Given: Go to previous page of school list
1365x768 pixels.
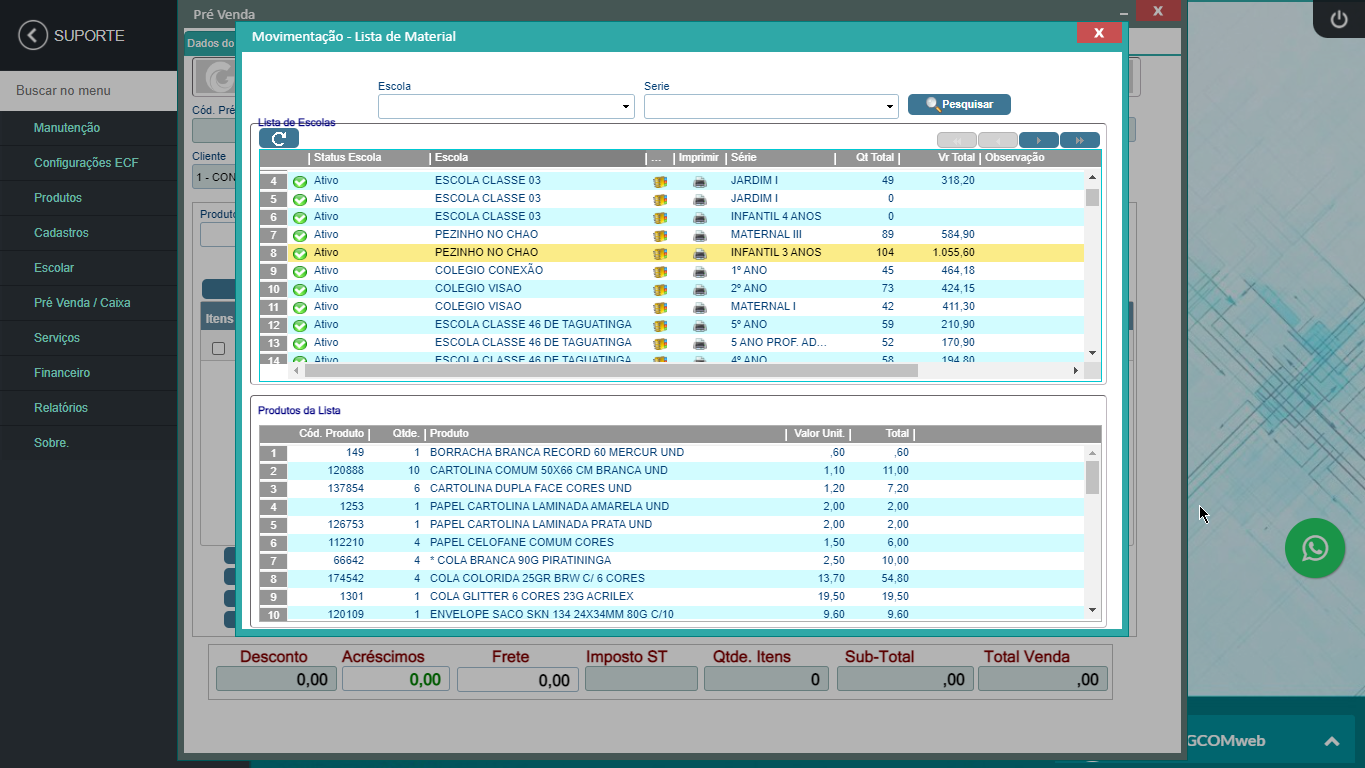Looking at the screenshot, I should point(998,140).
